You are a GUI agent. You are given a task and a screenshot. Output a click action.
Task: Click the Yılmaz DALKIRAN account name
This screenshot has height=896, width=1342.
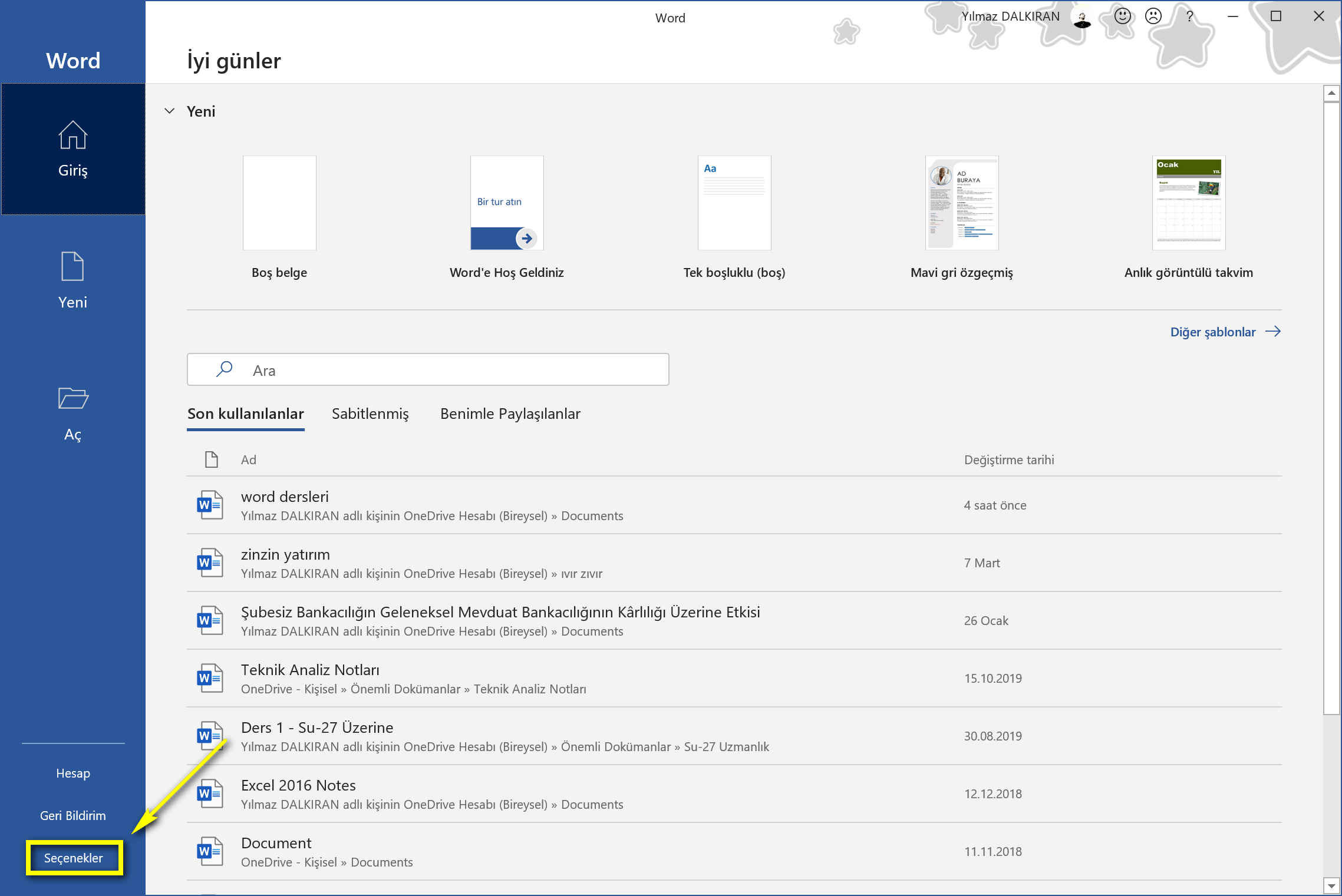tap(1010, 16)
